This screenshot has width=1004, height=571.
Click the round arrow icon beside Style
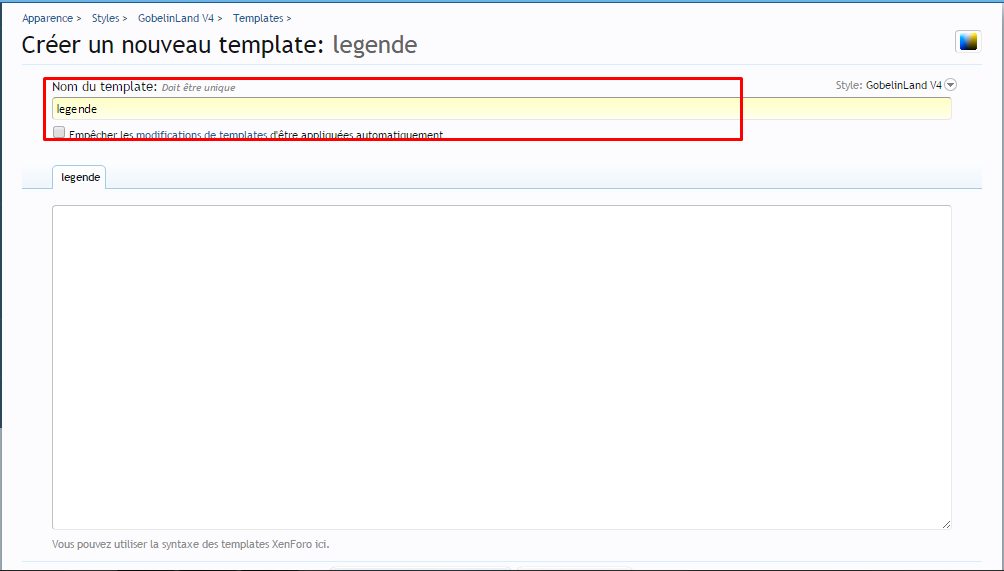tap(951, 85)
